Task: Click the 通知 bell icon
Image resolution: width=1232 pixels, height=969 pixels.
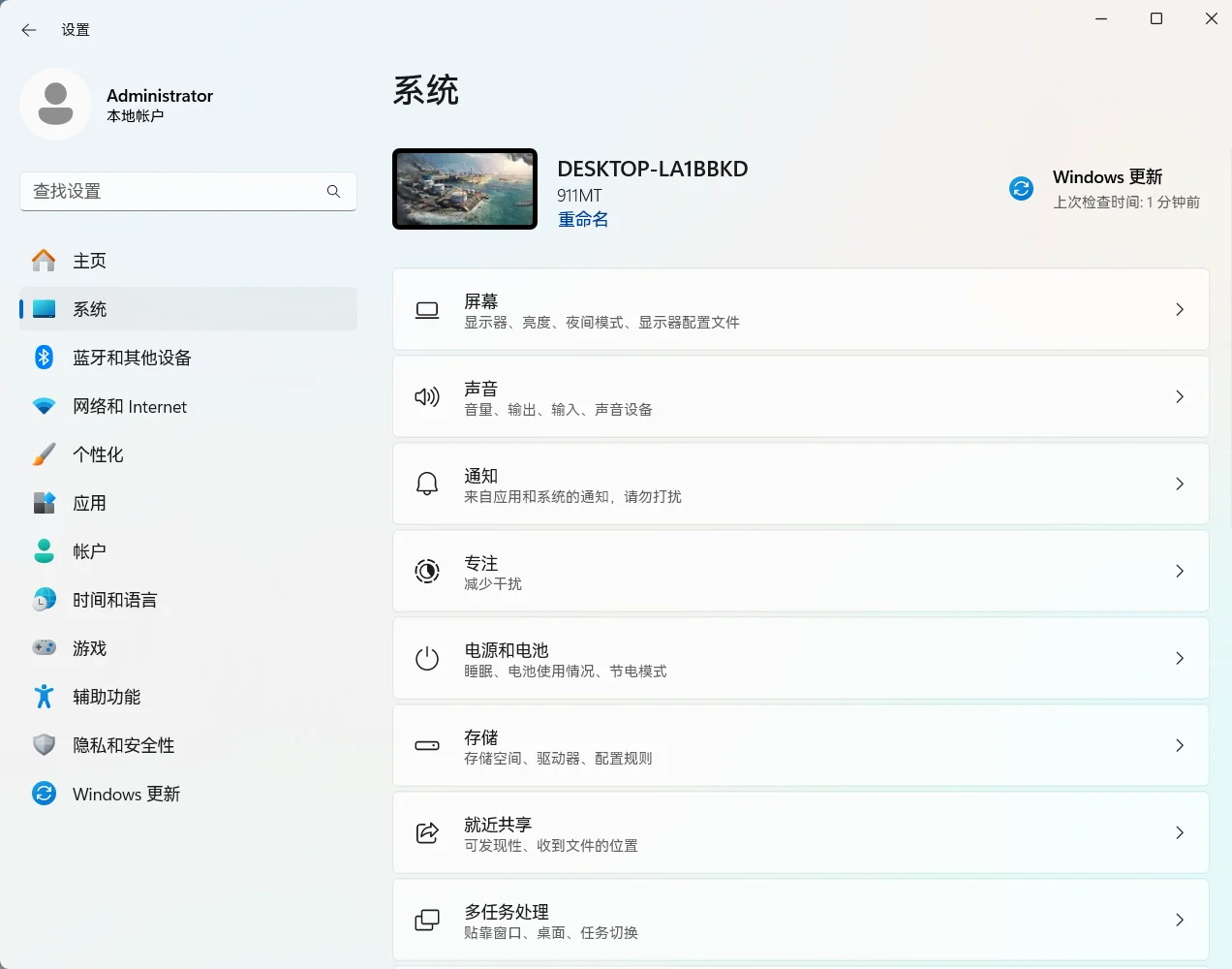Action: click(426, 484)
